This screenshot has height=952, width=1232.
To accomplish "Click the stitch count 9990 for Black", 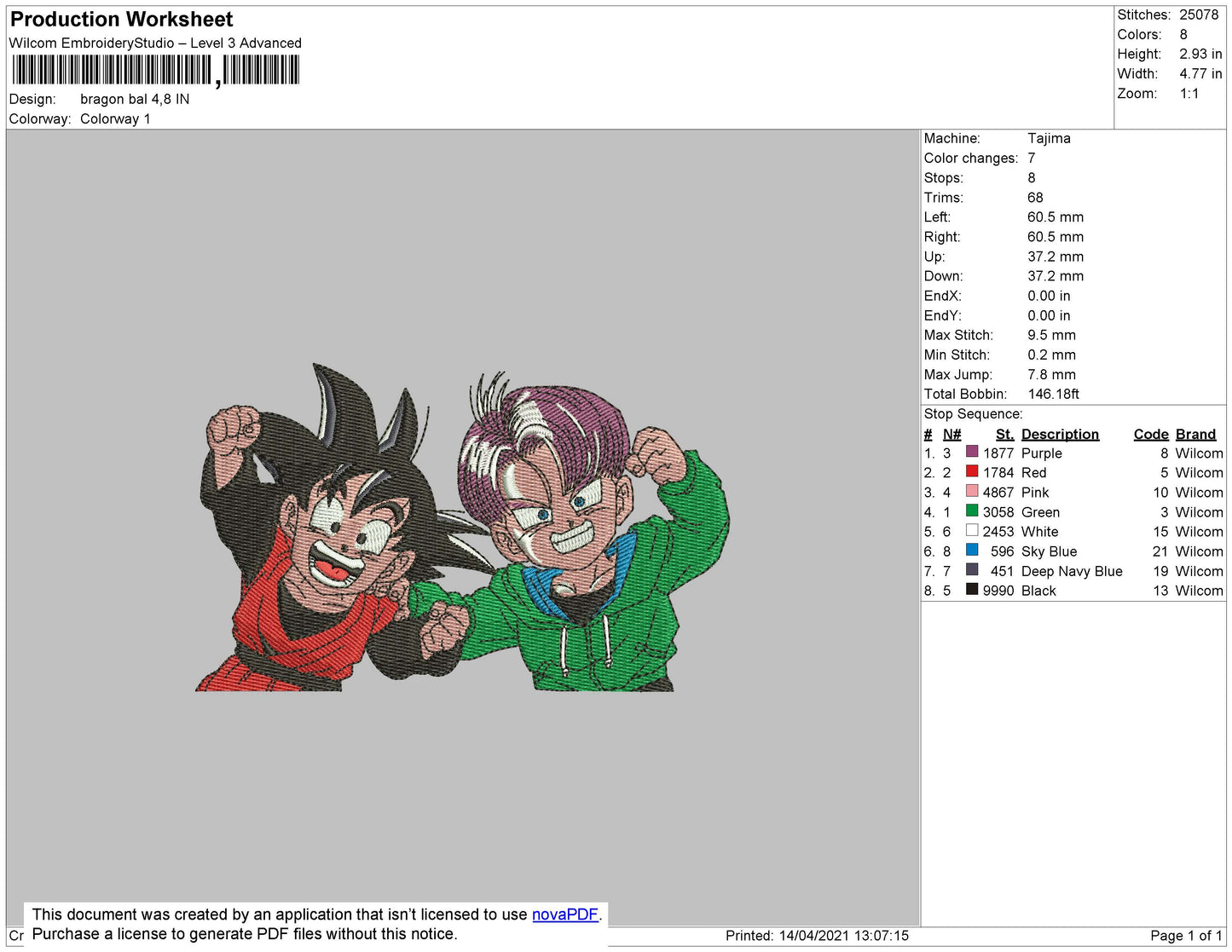I will tap(998, 591).
